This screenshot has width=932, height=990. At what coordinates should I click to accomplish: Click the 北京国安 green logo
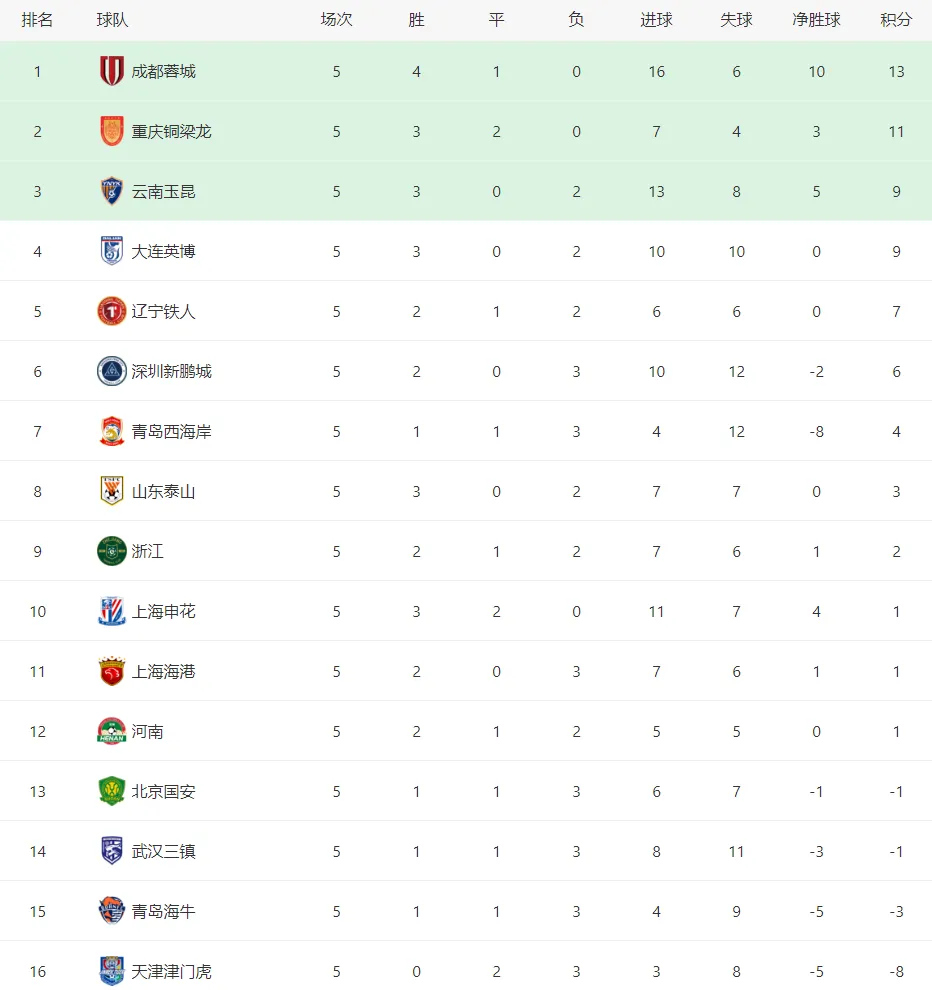pyautogui.click(x=112, y=791)
